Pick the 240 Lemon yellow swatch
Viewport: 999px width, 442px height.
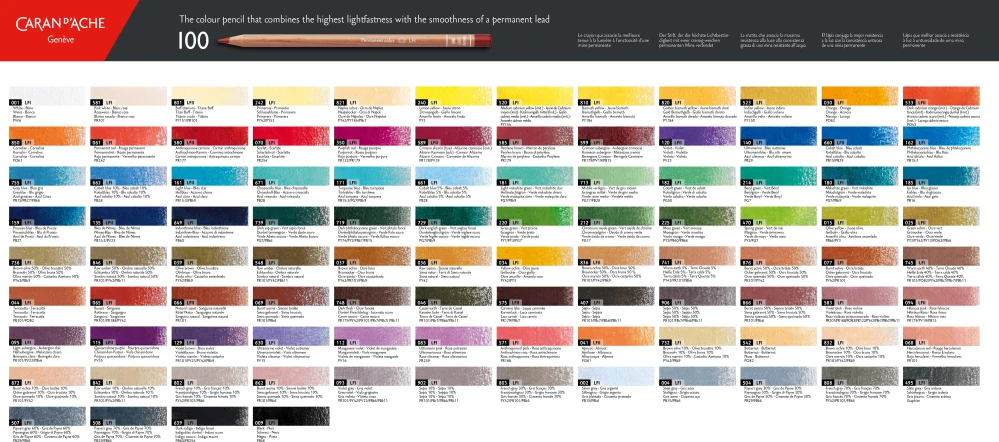[454, 96]
